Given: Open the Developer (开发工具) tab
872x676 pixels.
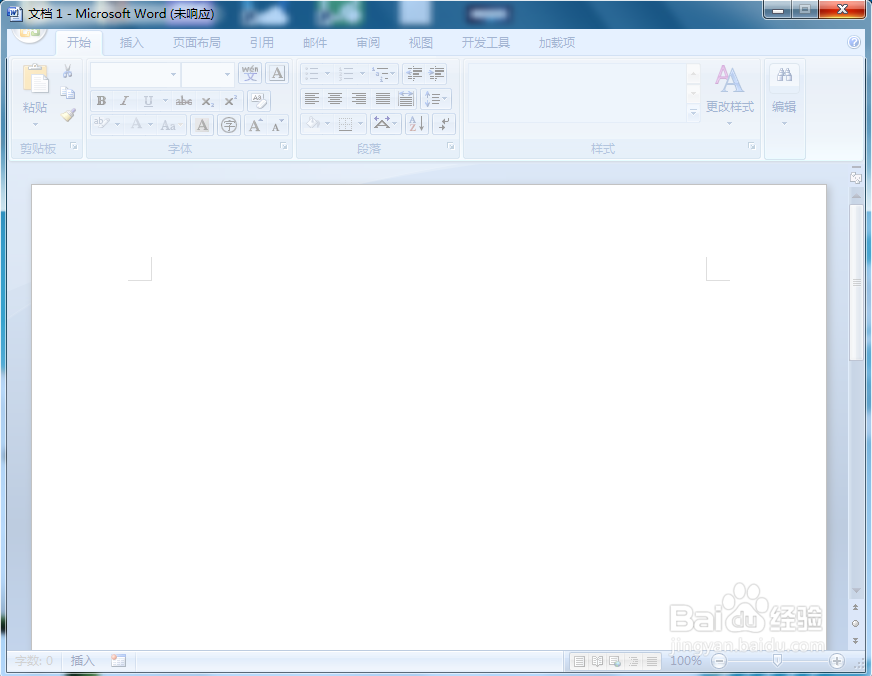Looking at the screenshot, I should (485, 42).
